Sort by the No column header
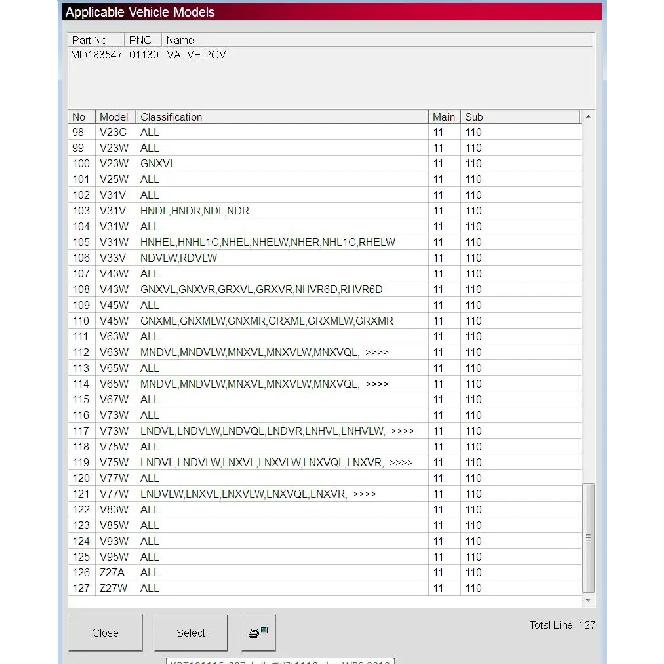Image resolution: width=664 pixels, height=664 pixels. (x=81, y=117)
